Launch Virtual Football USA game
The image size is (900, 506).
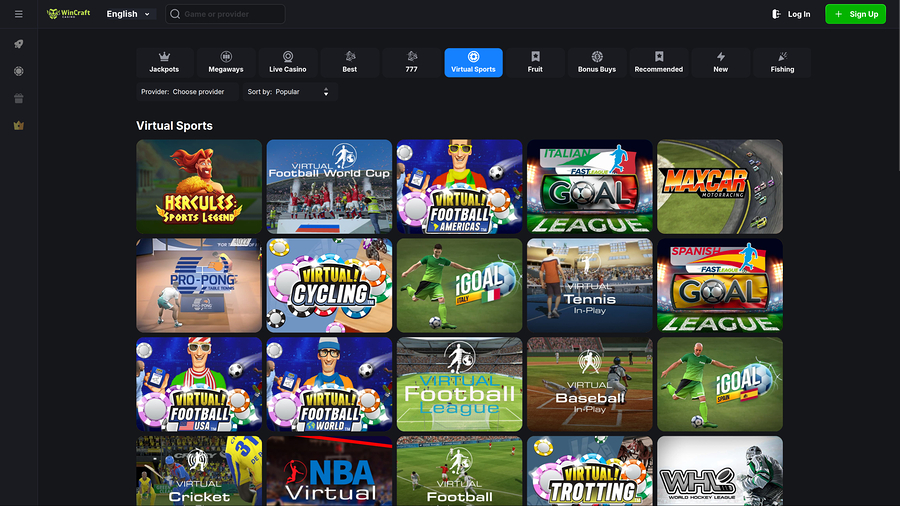199,384
